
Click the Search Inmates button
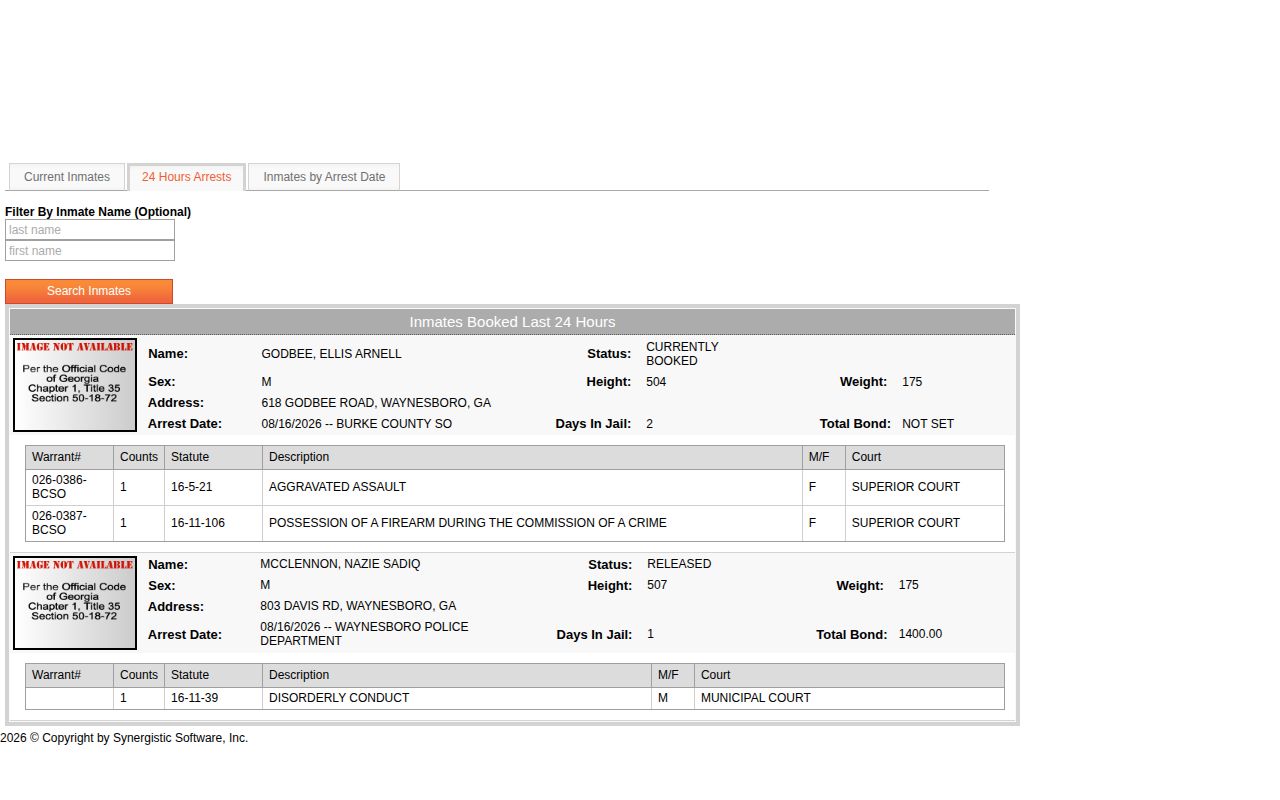click(89, 291)
